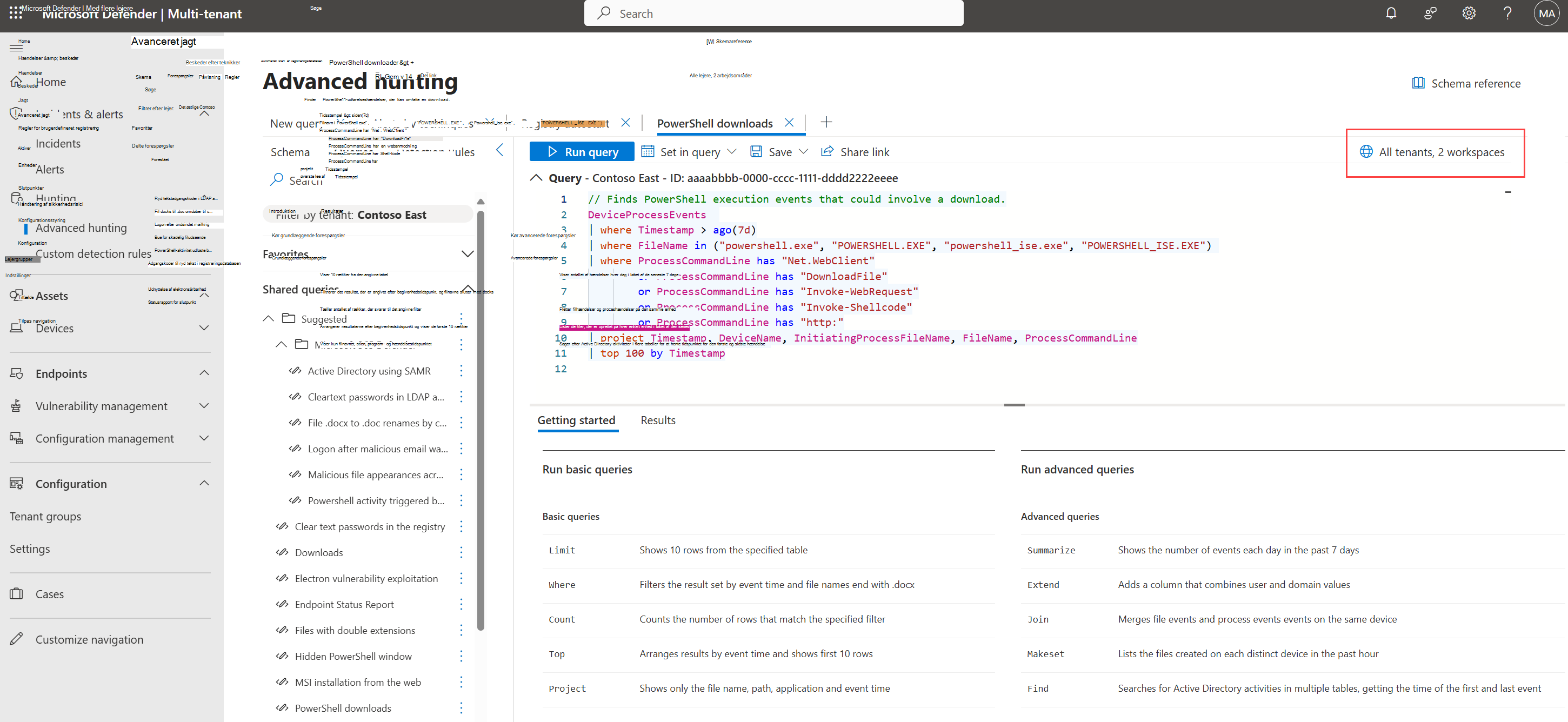This screenshot has width=1568, height=722.
Task: Click the top Search box
Action: pos(773,14)
